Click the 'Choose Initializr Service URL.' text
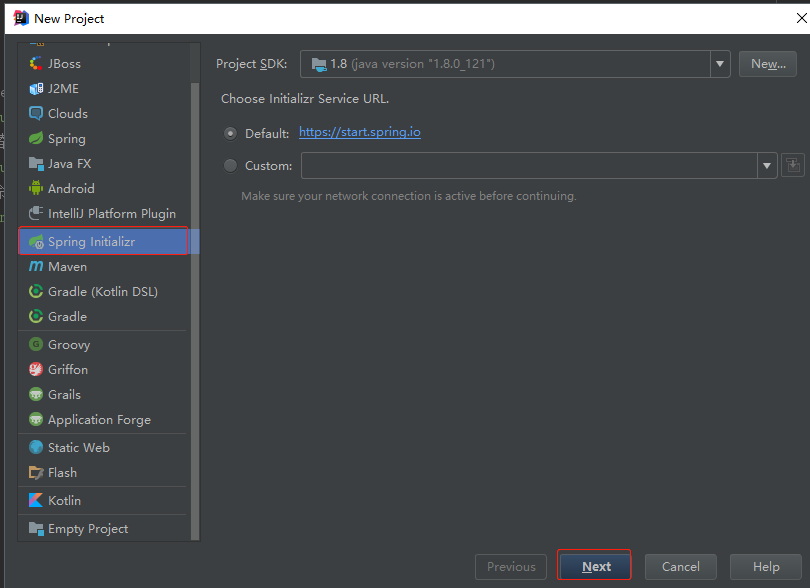Viewport: 810px width, 588px height. pyautogui.click(x=305, y=99)
